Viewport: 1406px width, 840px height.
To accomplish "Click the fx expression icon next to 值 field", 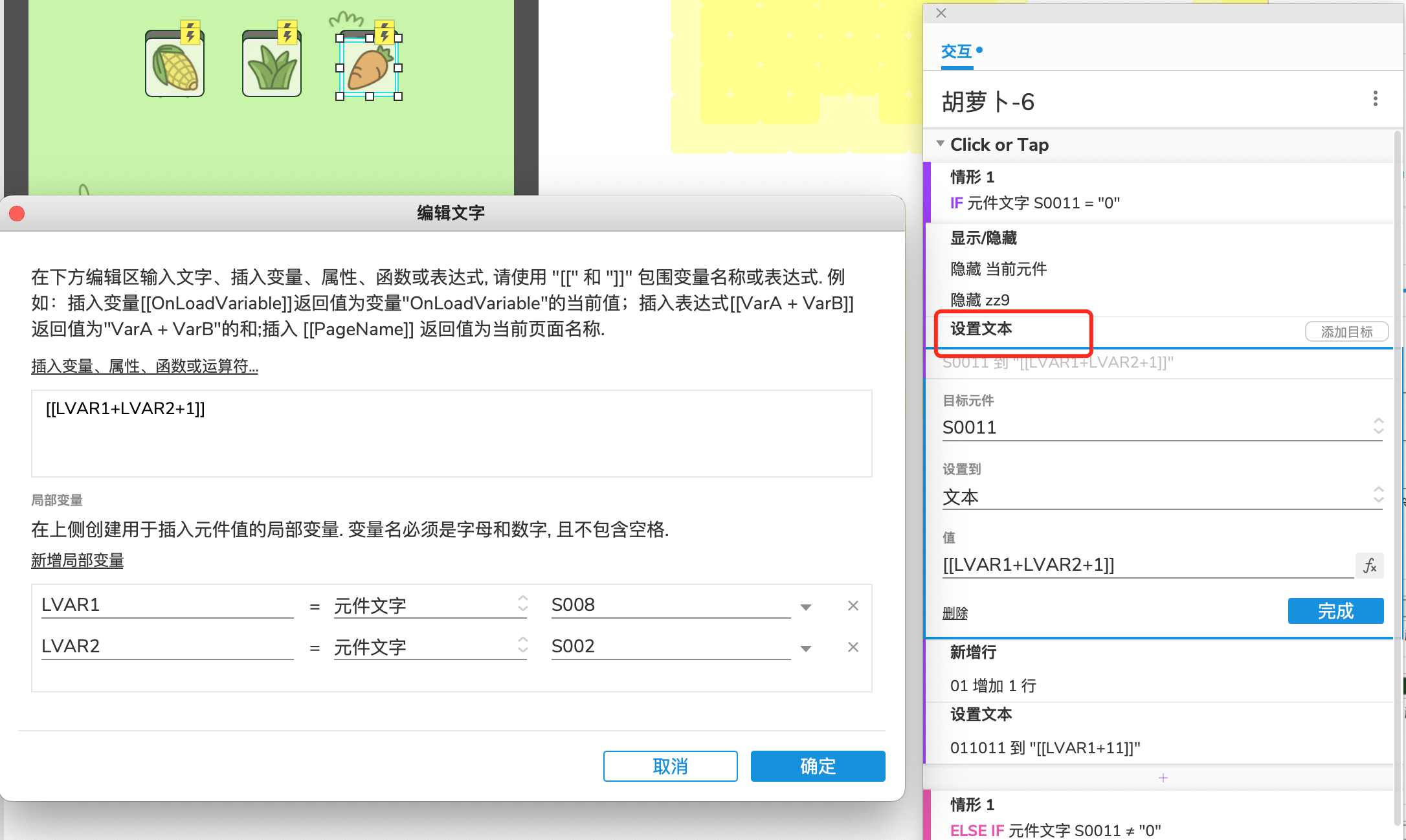I will [1370, 565].
